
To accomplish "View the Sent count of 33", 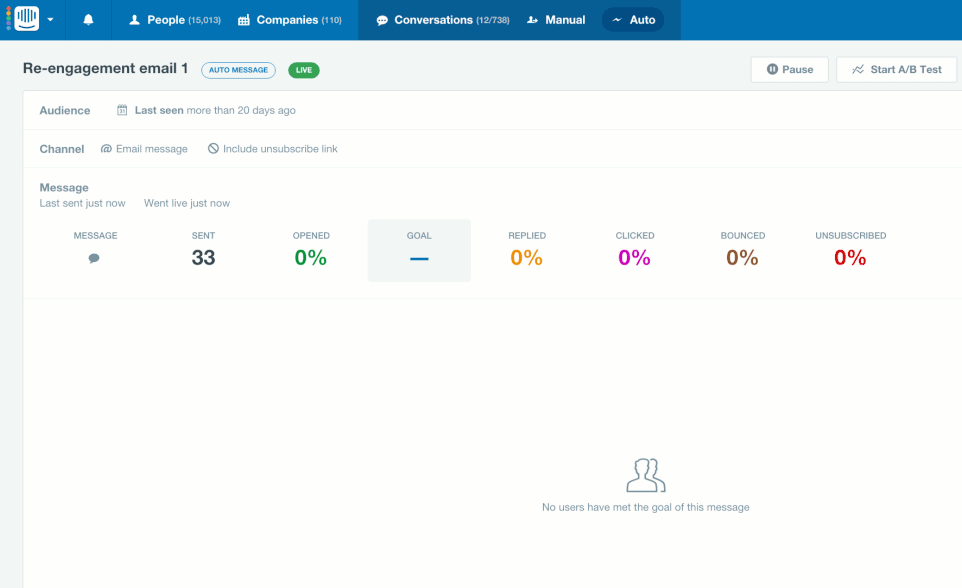I will [x=203, y=257].
